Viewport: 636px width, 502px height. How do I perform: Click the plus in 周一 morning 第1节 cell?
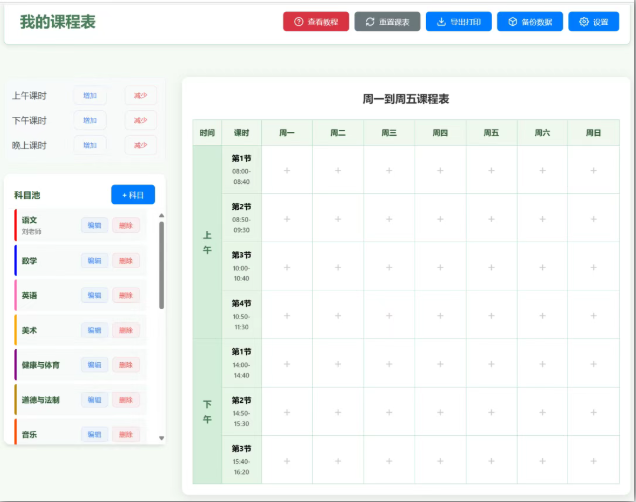(287, 170)
